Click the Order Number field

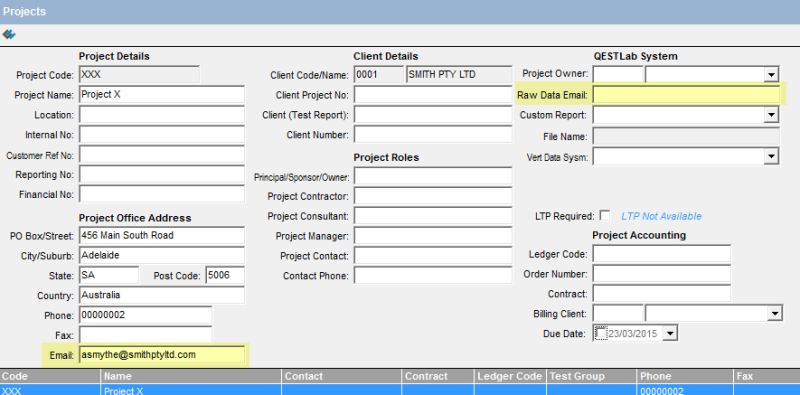coord(662,274)
